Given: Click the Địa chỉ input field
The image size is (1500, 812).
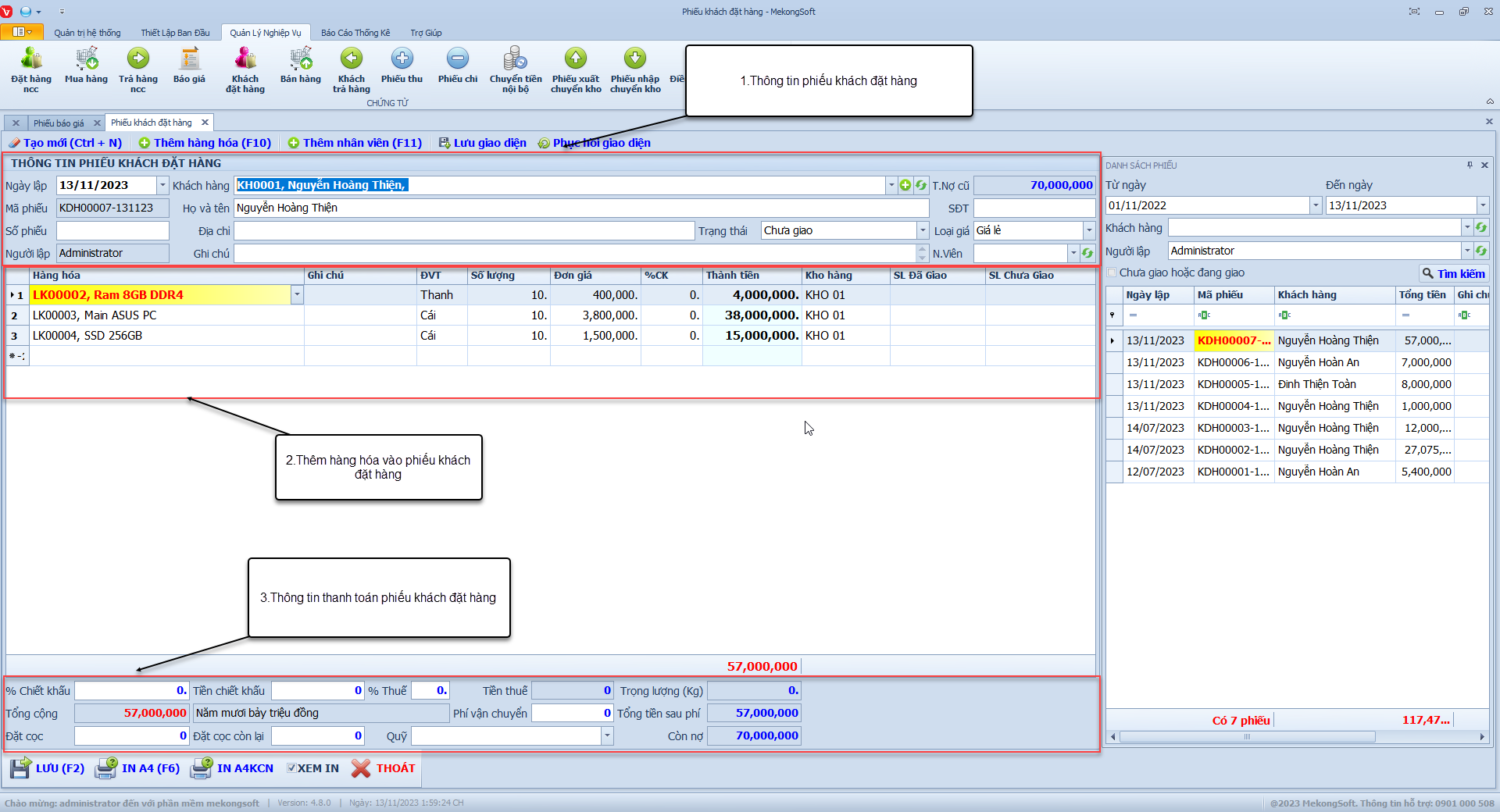Looking at the screenshot, I should pos(464,231).
